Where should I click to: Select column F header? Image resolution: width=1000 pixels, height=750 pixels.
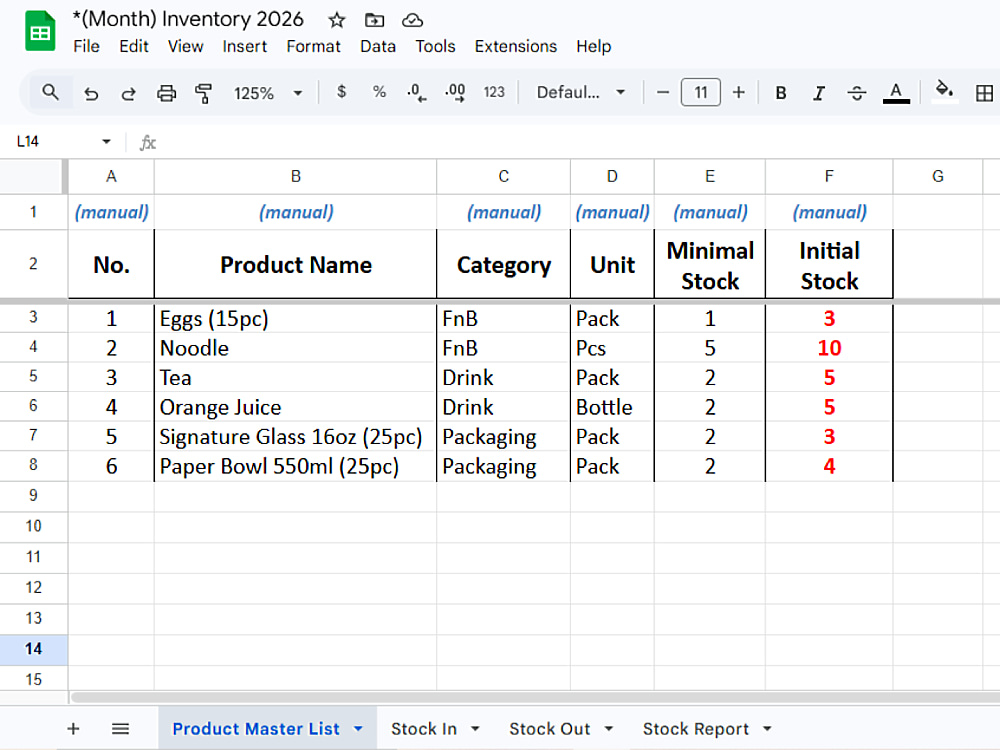click(x=829, y=177)
